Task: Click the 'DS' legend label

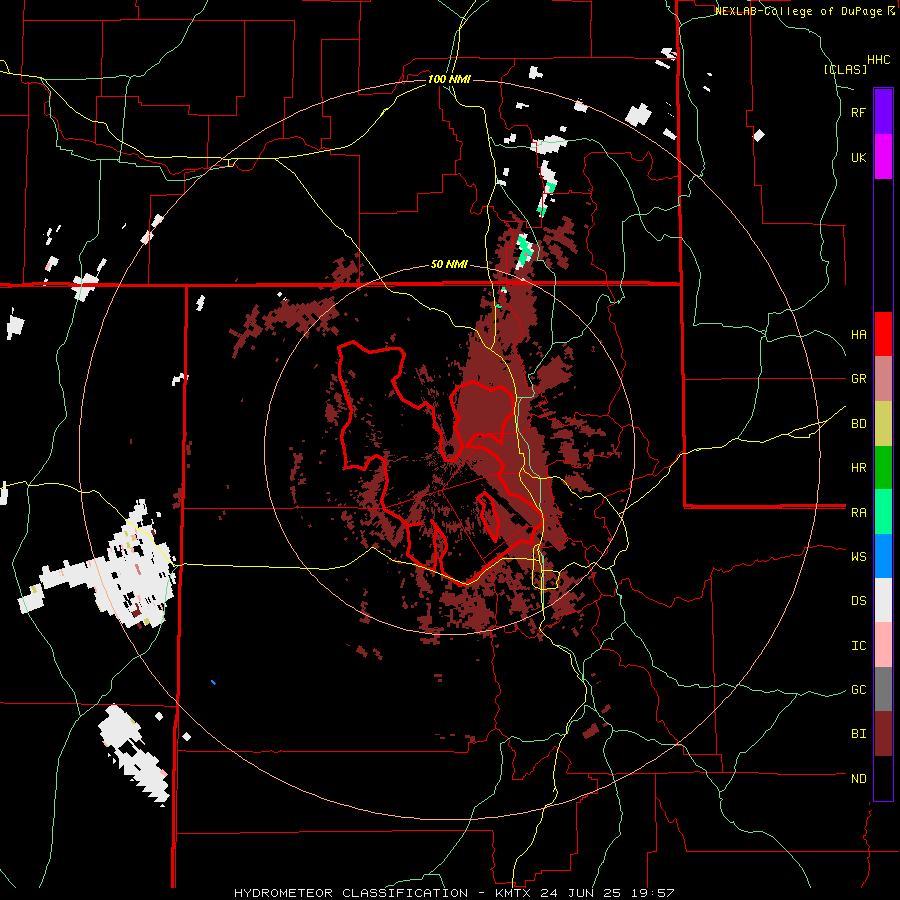Action: click(859, 601)
